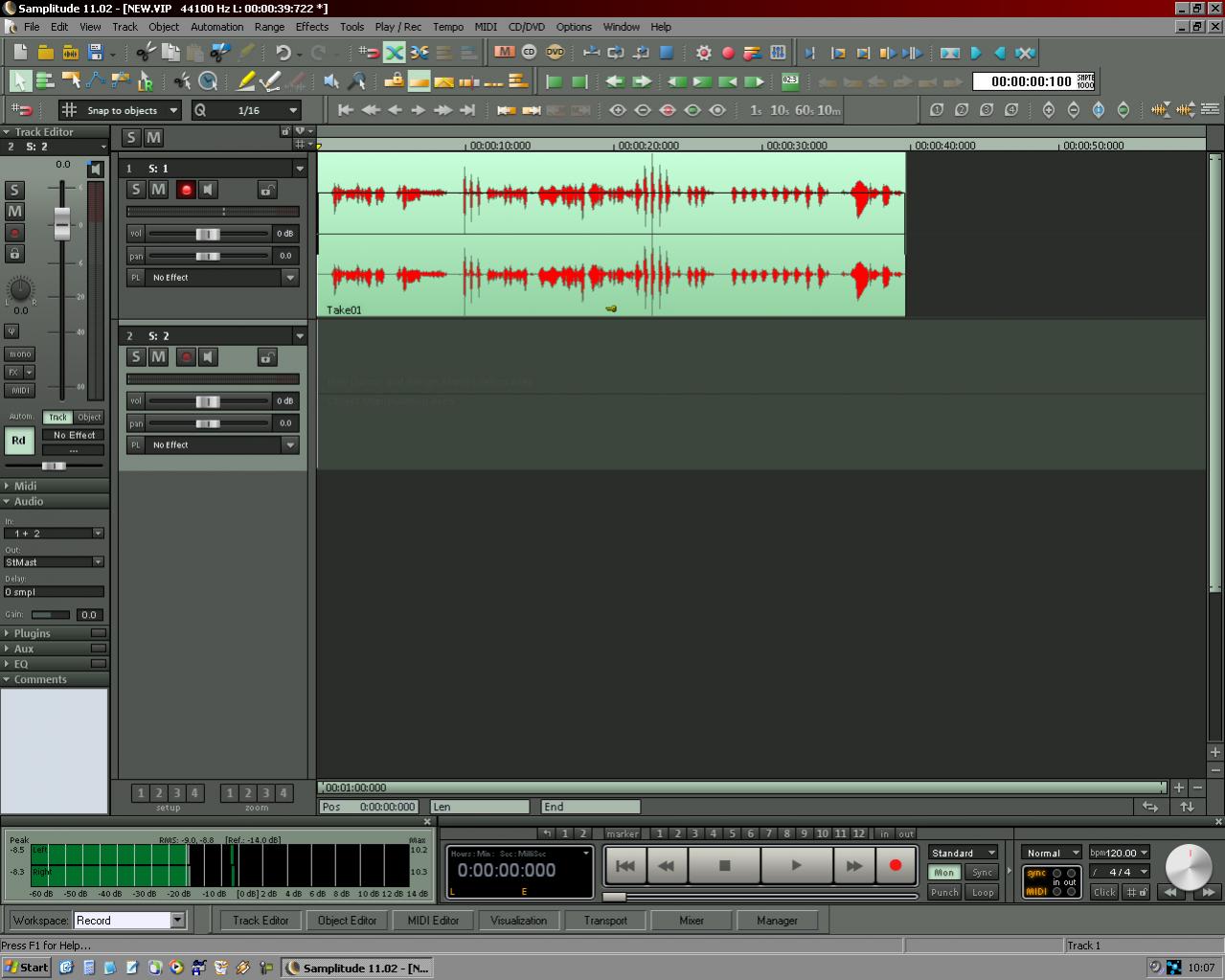Screen dimensions: 1225x980
Task: Click the Click metronome button
Action: (1104, 892)
